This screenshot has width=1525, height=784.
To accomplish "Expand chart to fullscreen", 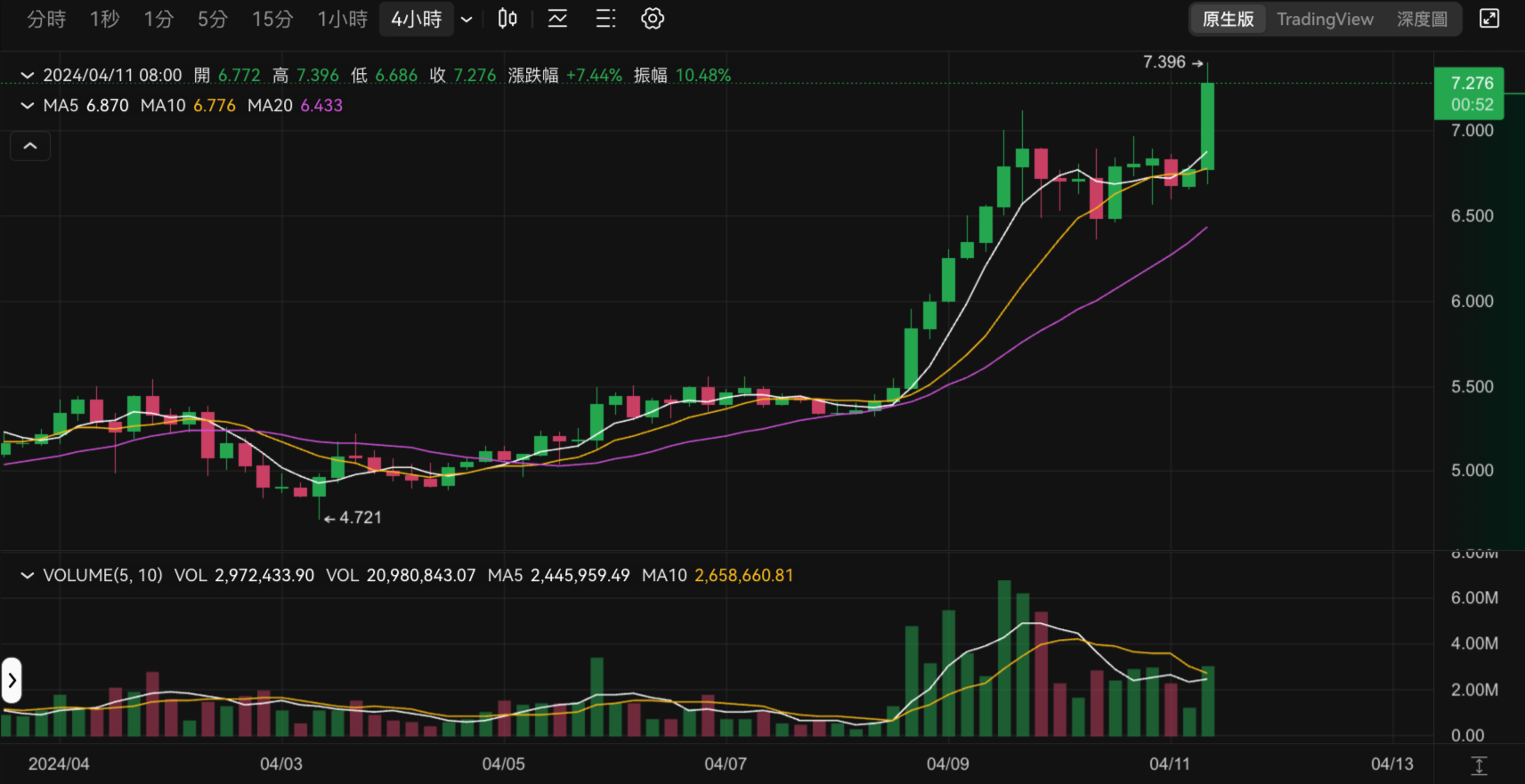I will (x=1489, y=19).
